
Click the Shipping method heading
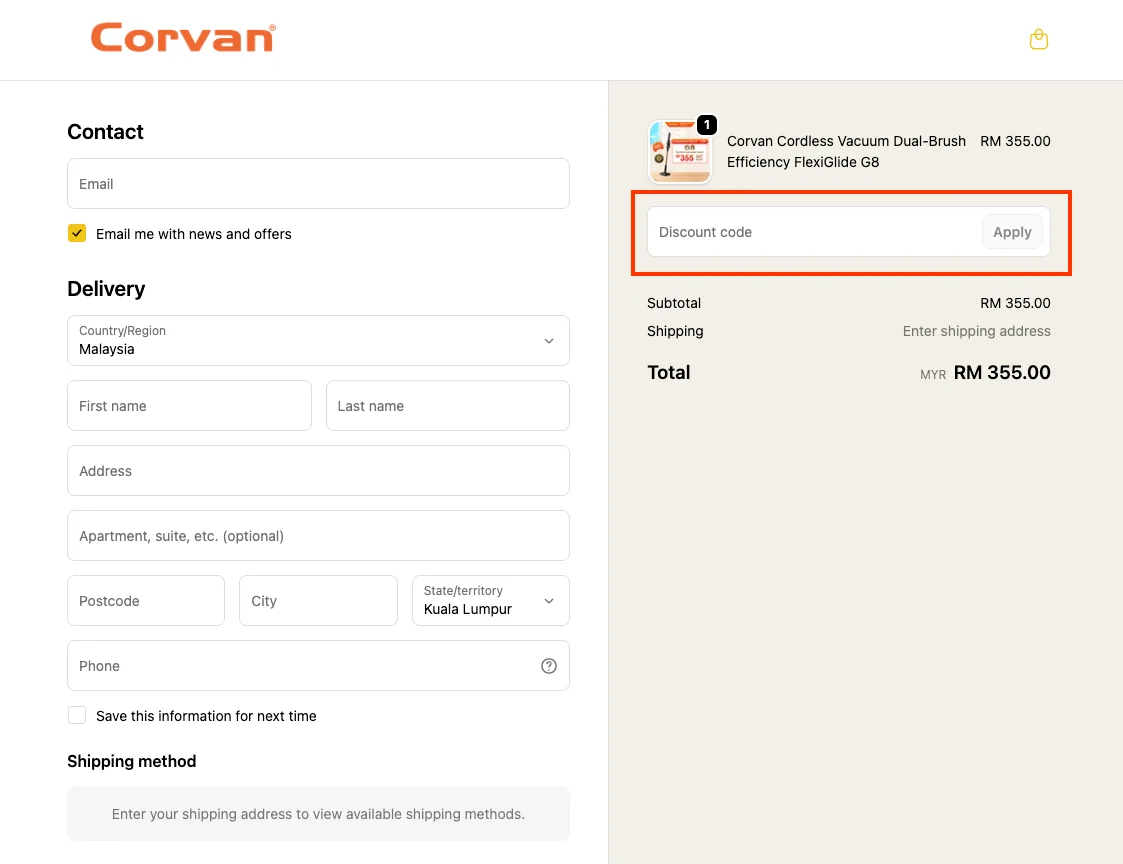(x=132, y=761)
